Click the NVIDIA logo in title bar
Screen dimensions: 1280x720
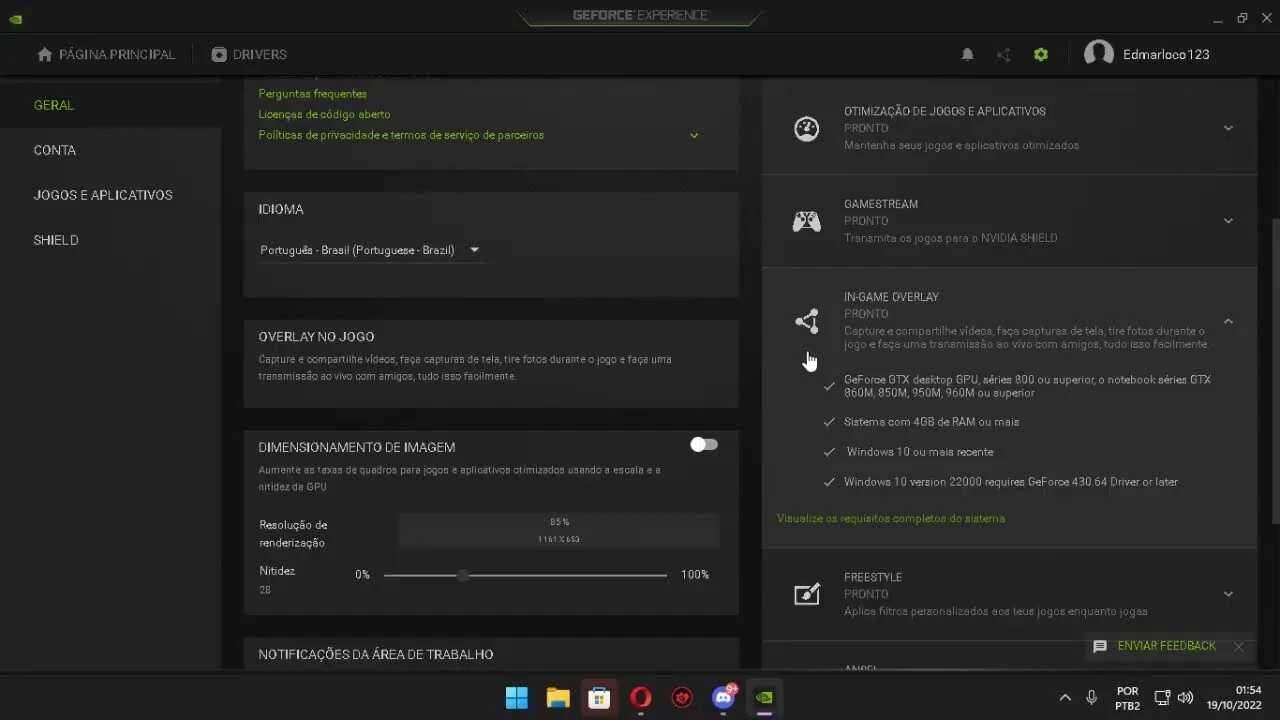point(15,18)
